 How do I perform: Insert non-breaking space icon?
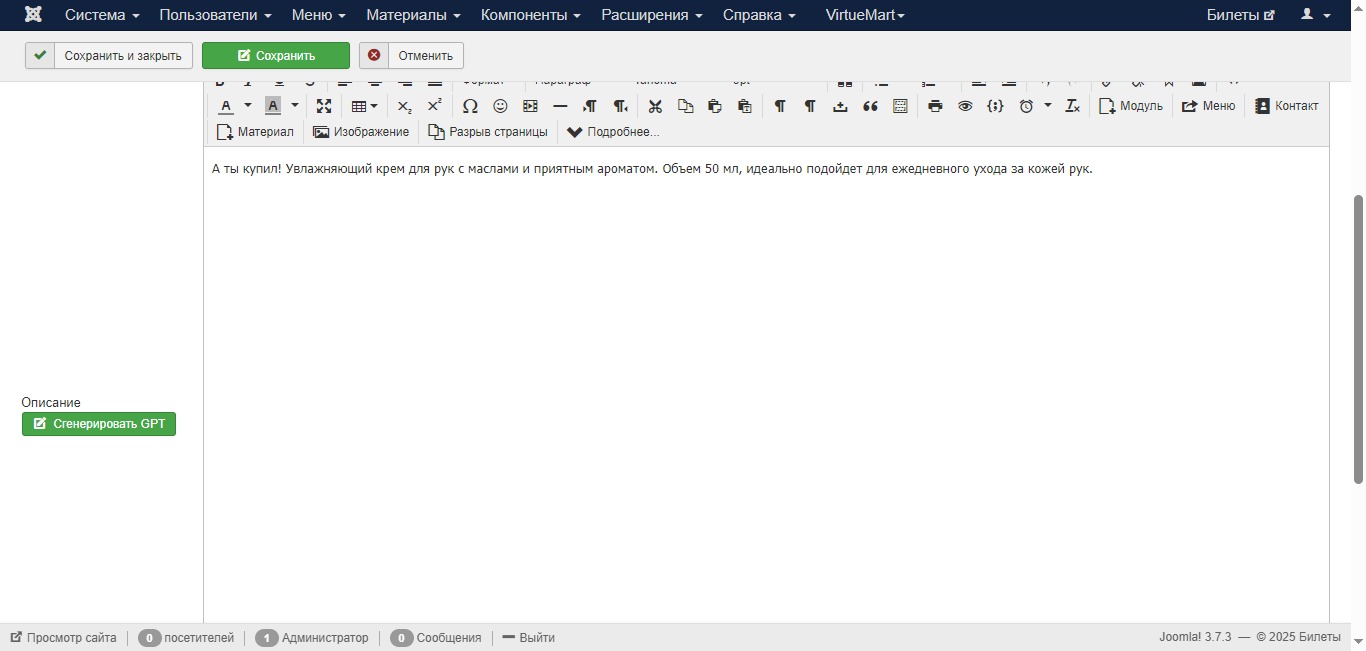point(840,106)
